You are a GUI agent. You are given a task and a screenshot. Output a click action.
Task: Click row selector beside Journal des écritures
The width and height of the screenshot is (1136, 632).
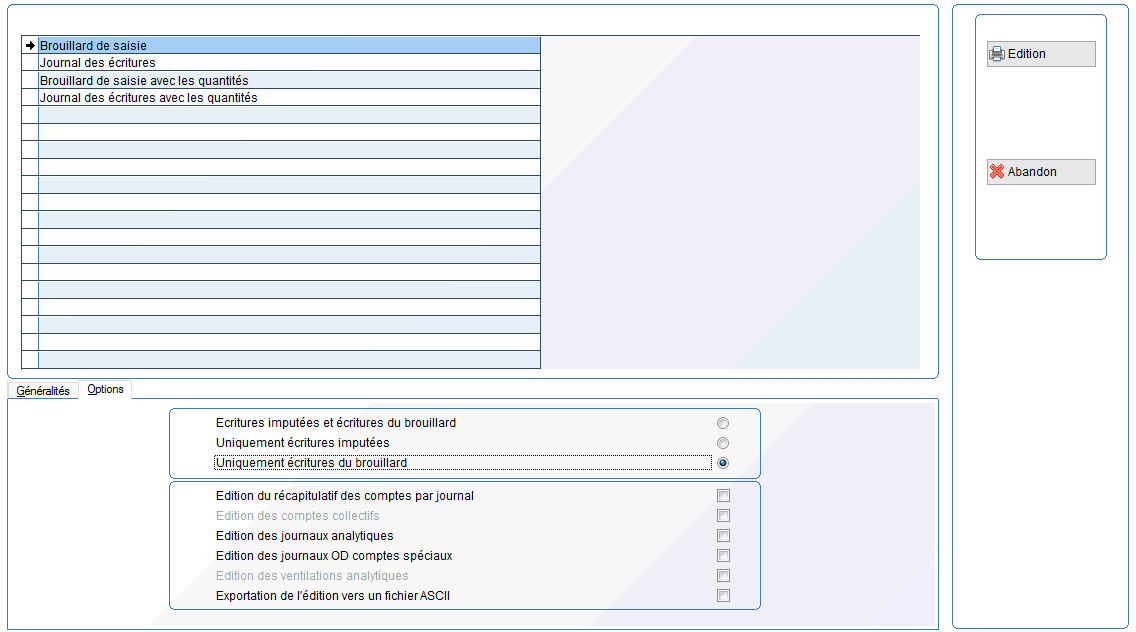click(30, 63)
